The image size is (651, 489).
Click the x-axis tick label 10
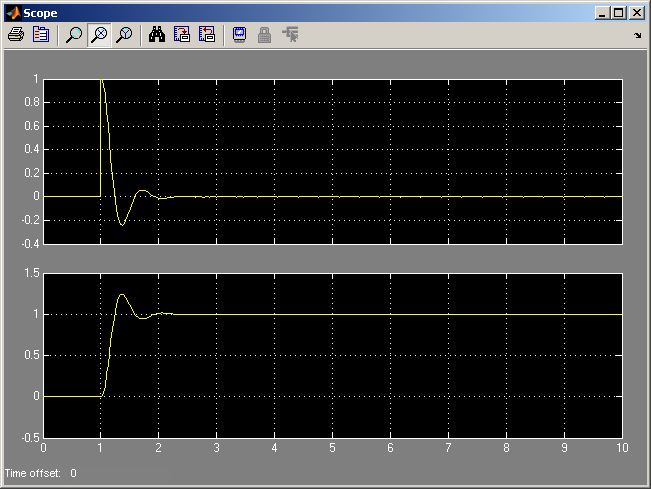622,447
